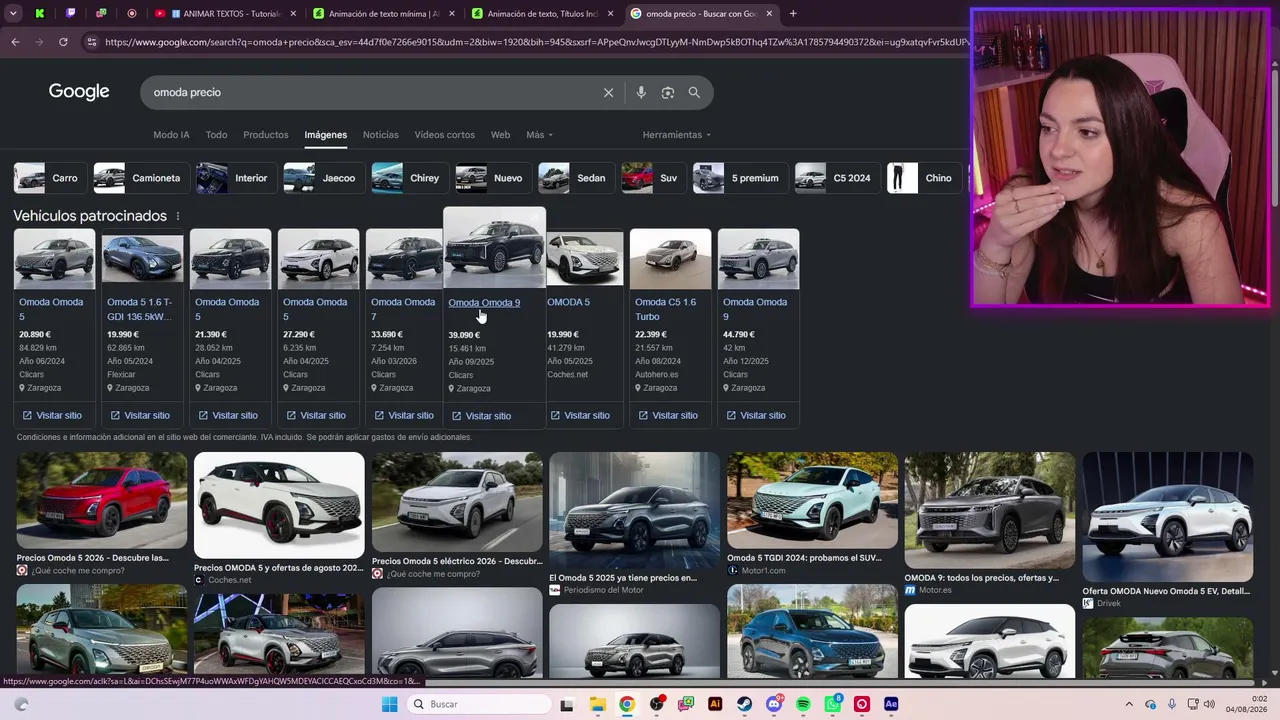Open the tab search dropdown arrow
Screen dimensions: 1280x720
coord(11,14)
